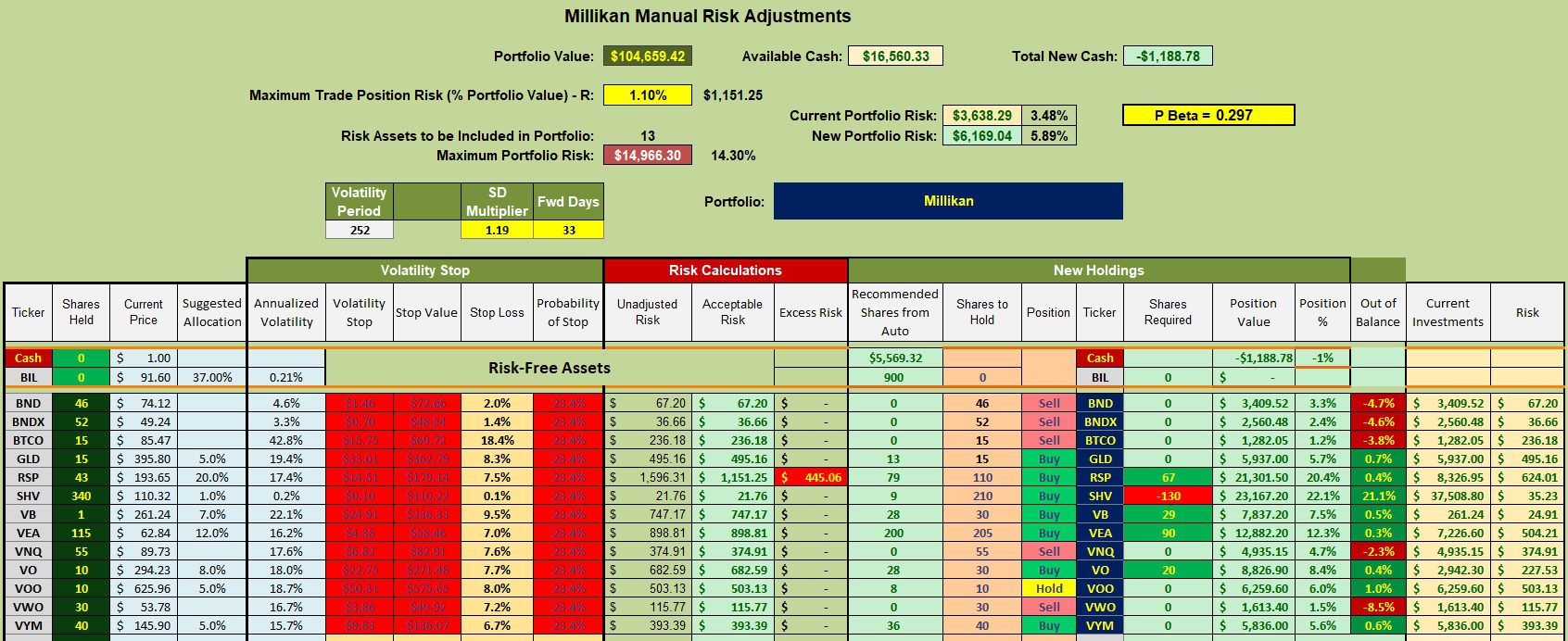Select the P Beta = 0.297 cell
Viewport: 1568px width, 641px height.
coord(1208,116)
